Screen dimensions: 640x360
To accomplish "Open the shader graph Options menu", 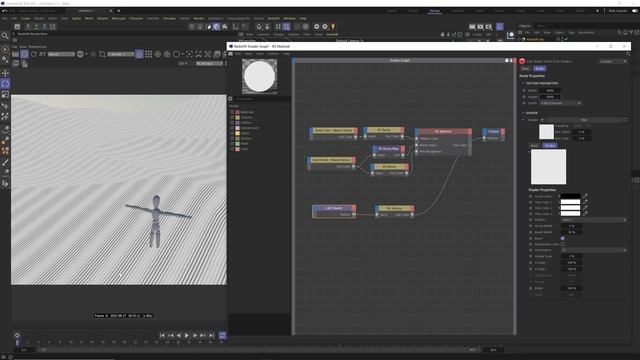I will click(x=273, y=53).
